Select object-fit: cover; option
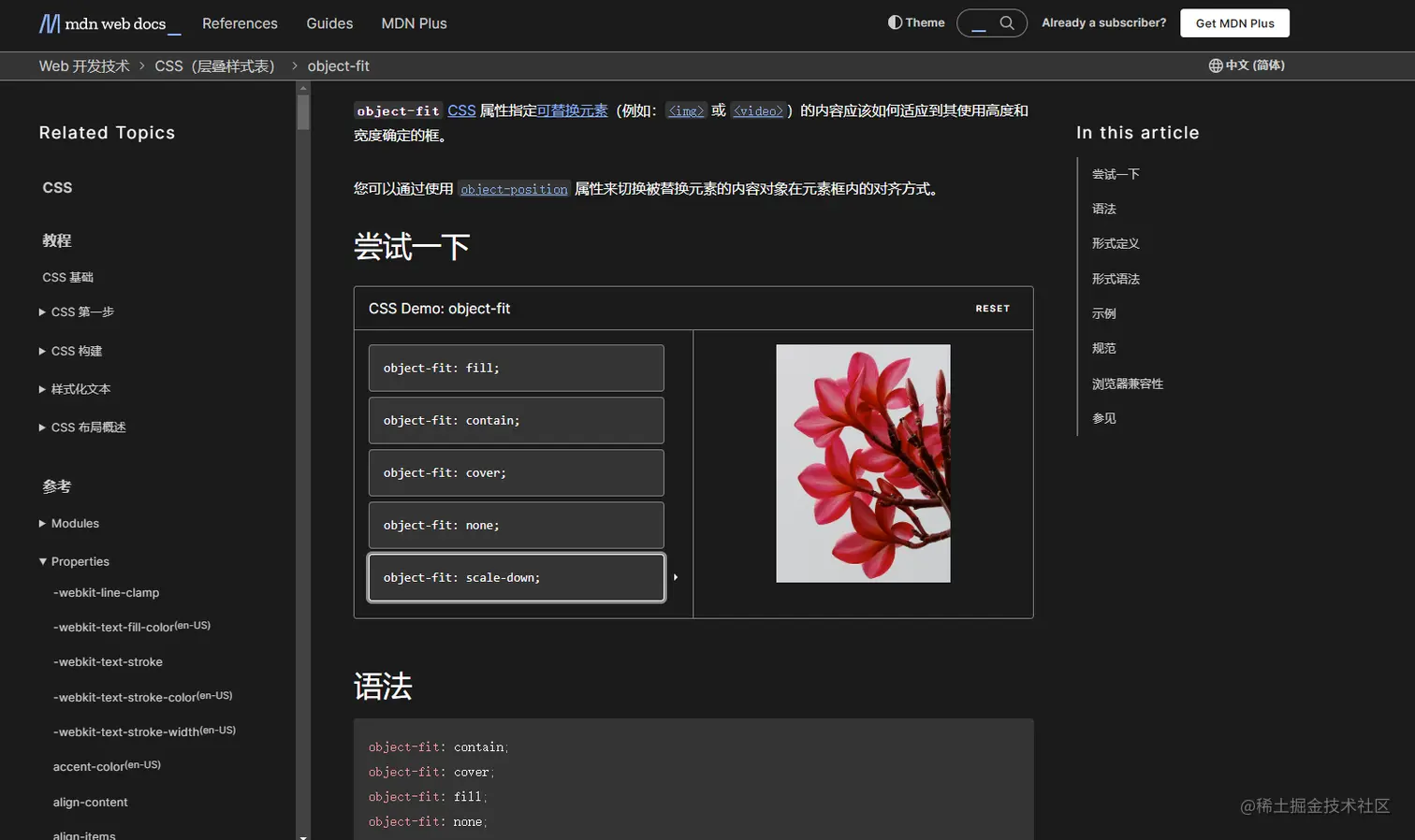The width and height of the screenshot is (1415, 840). (x=517, y=473)
